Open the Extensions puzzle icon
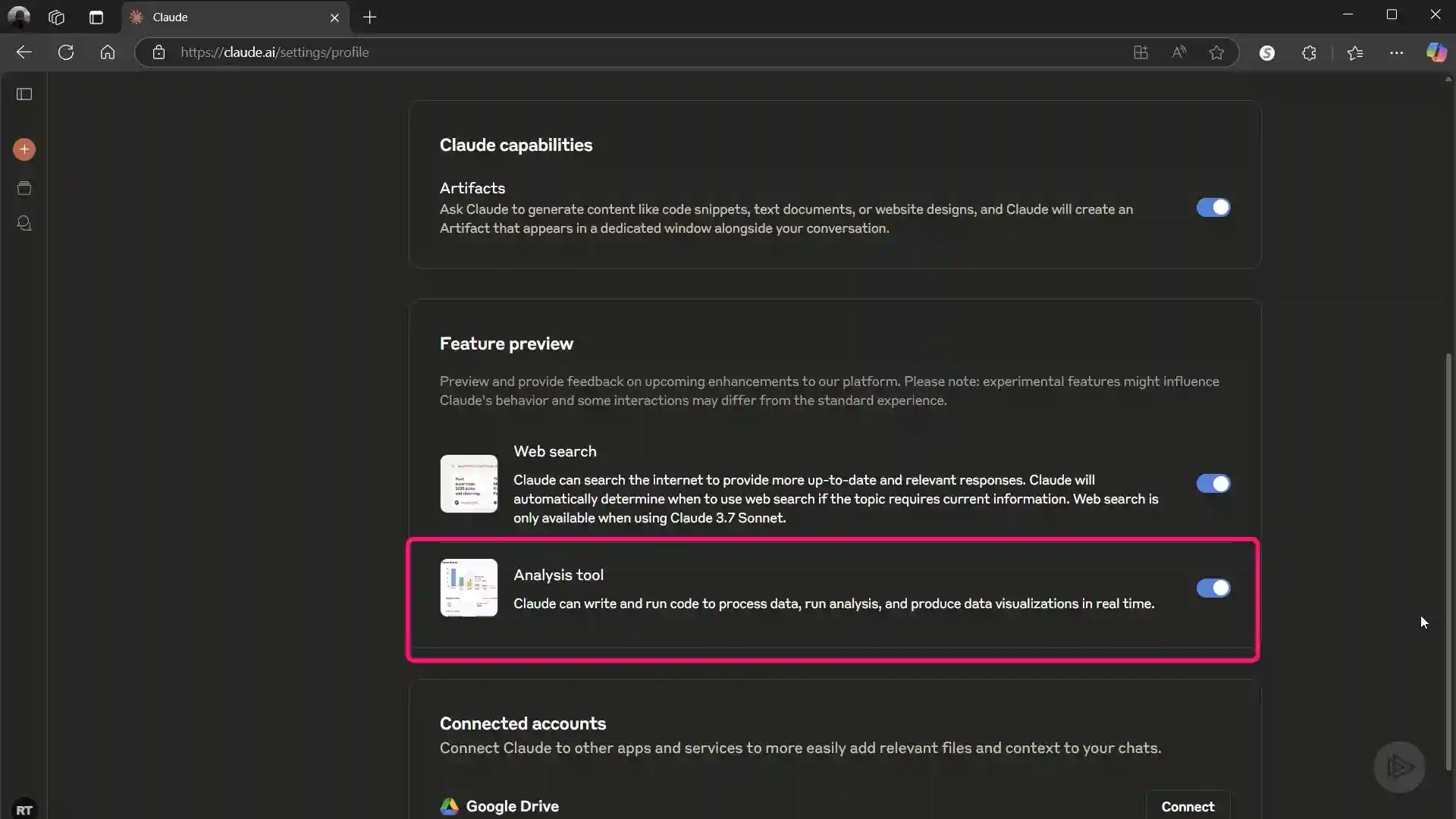This screenshot has width=1456, height=819. [x=1309, y=52]
